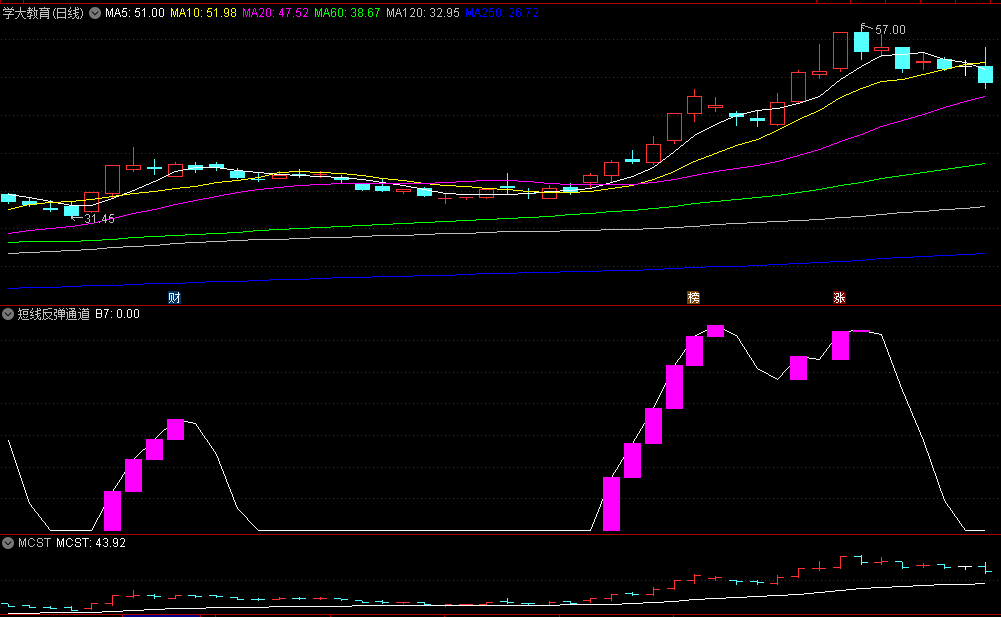Select the MA120: 32.95 label
The height and width of the screenshot is (617, 1001).
tap(423, 13)
